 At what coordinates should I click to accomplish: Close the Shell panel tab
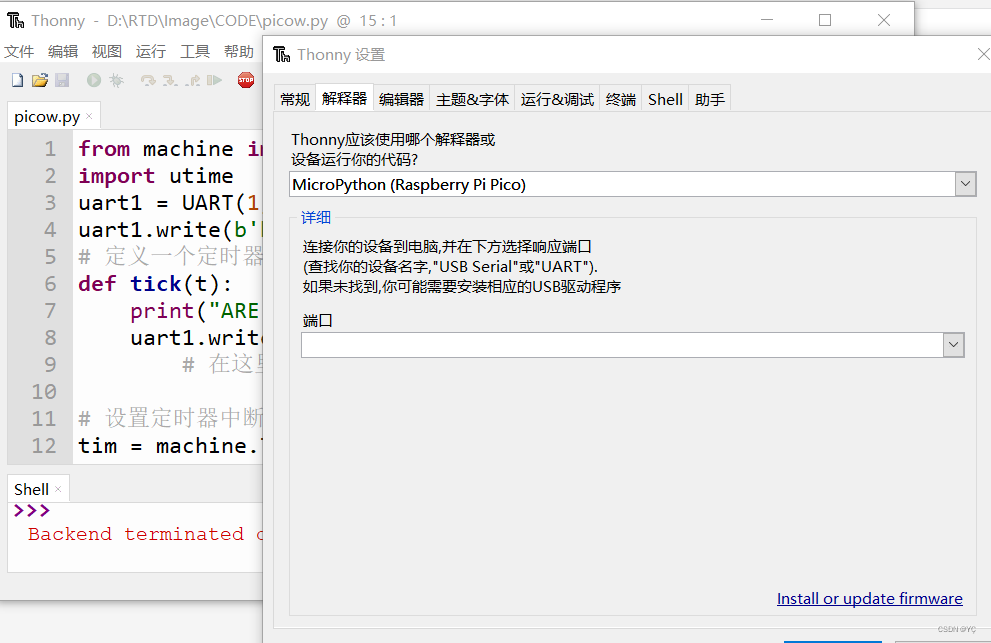click(x=58, y=489)
